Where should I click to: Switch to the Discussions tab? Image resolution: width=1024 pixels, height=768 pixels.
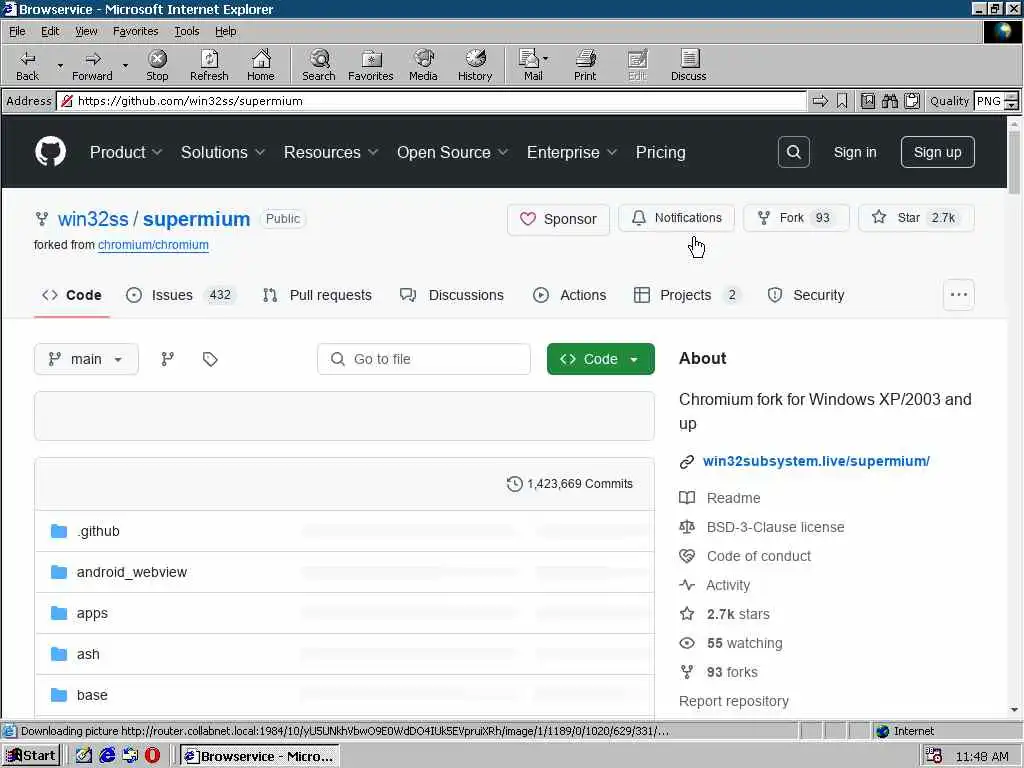[452, 295]
